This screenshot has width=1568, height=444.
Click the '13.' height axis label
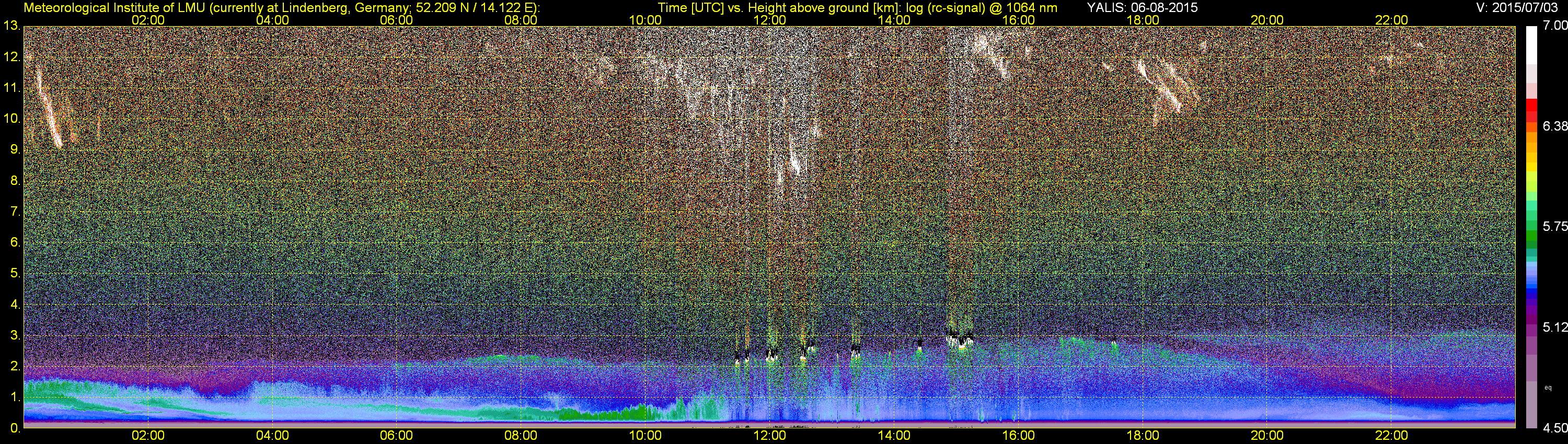pyautogui.click(x=11, y=26)
